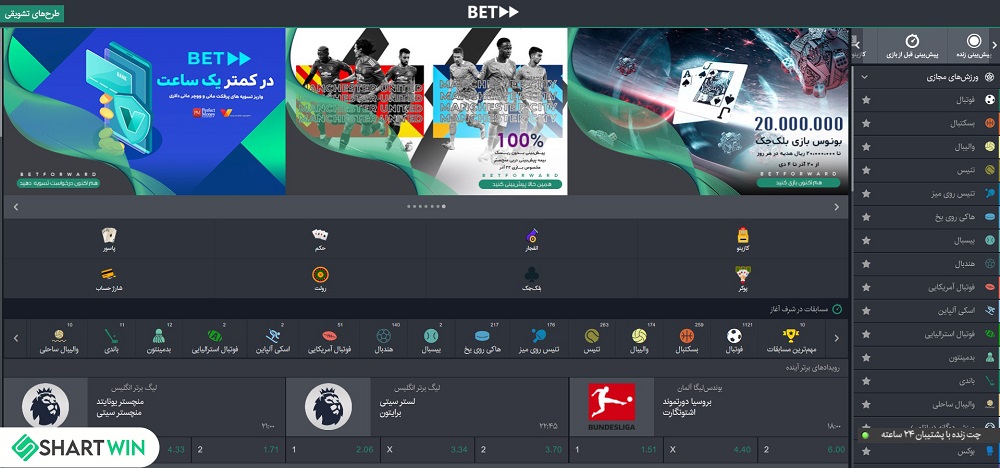Open فوتبال استرالیایی in the sidebar list
The image size is (1000, 468).
coord(927,334)
